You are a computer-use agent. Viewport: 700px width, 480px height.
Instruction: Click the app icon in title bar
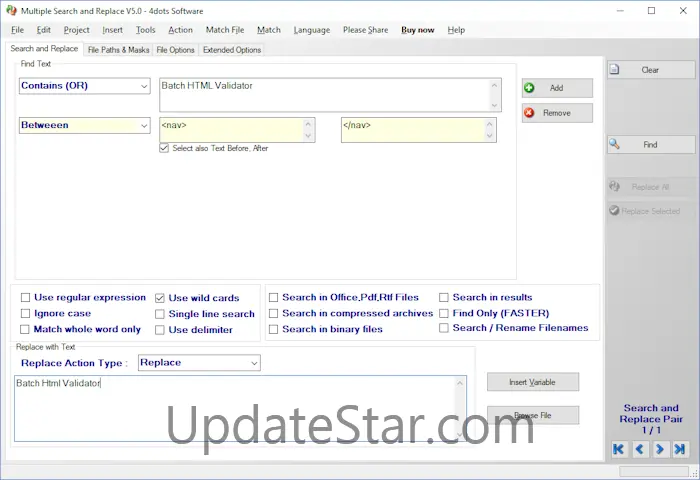(12, 10)
